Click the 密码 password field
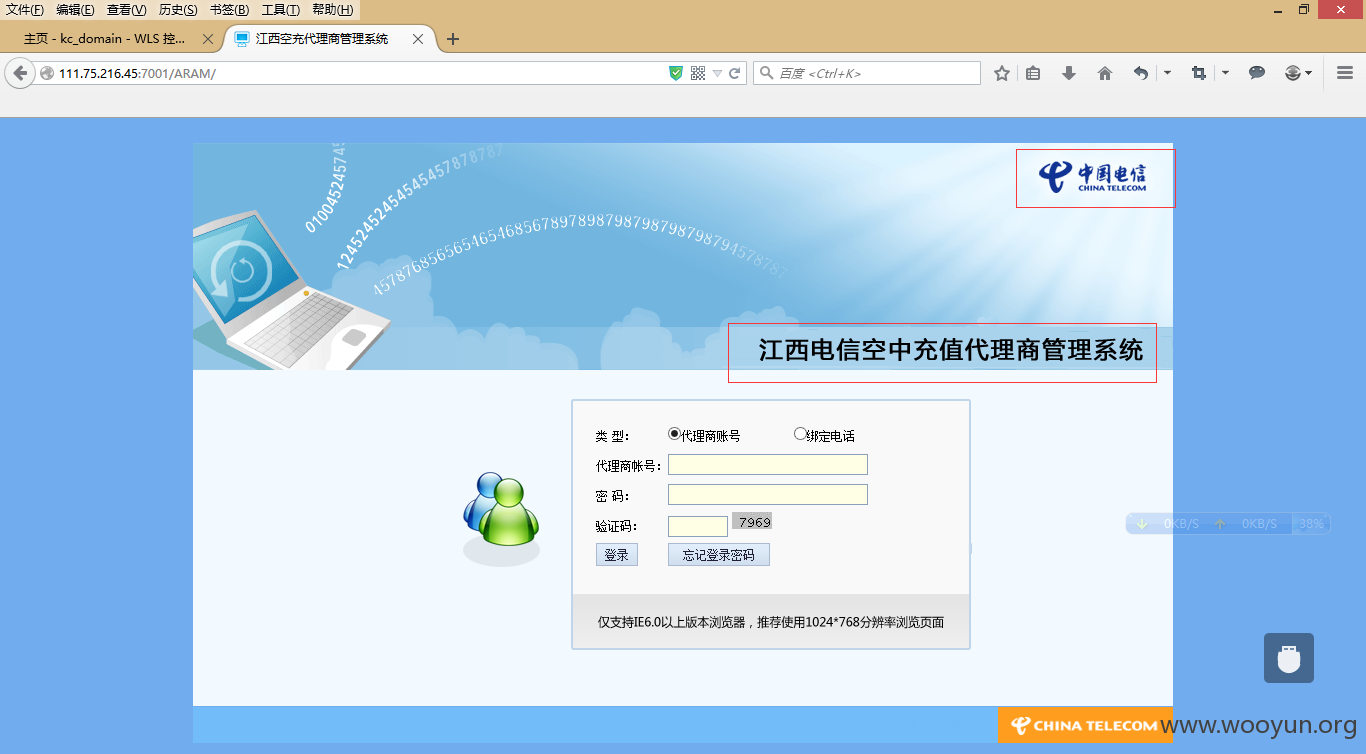 coord(768,495)
